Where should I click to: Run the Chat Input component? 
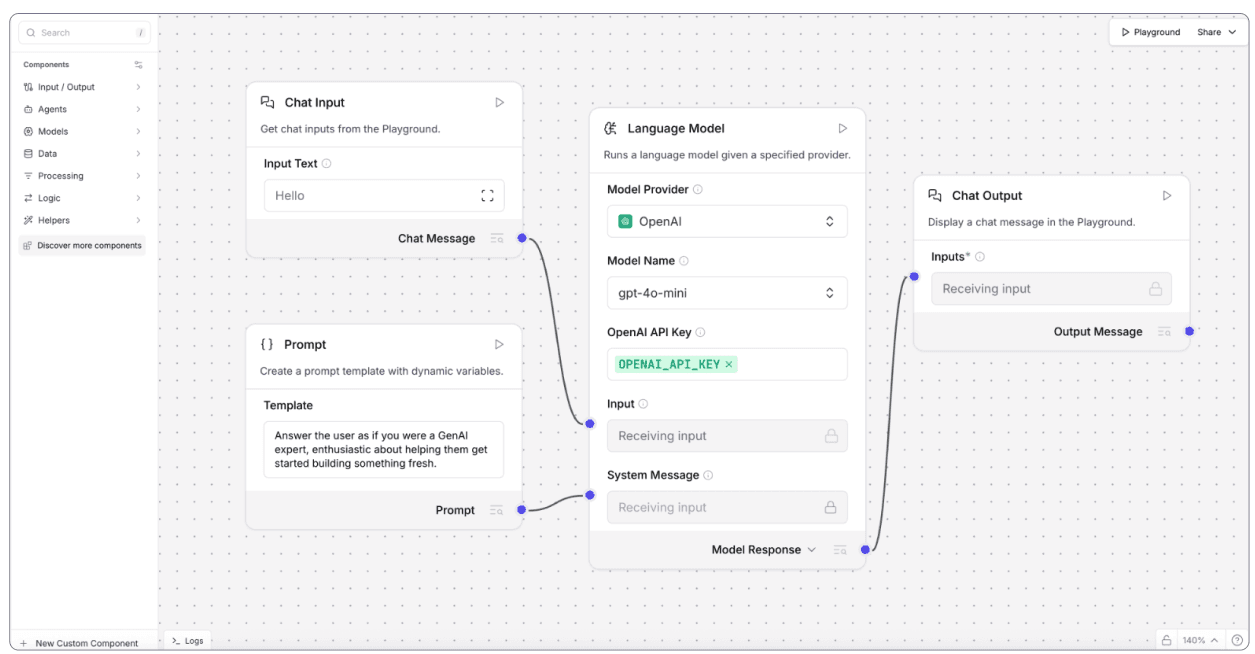click(500, 102)
